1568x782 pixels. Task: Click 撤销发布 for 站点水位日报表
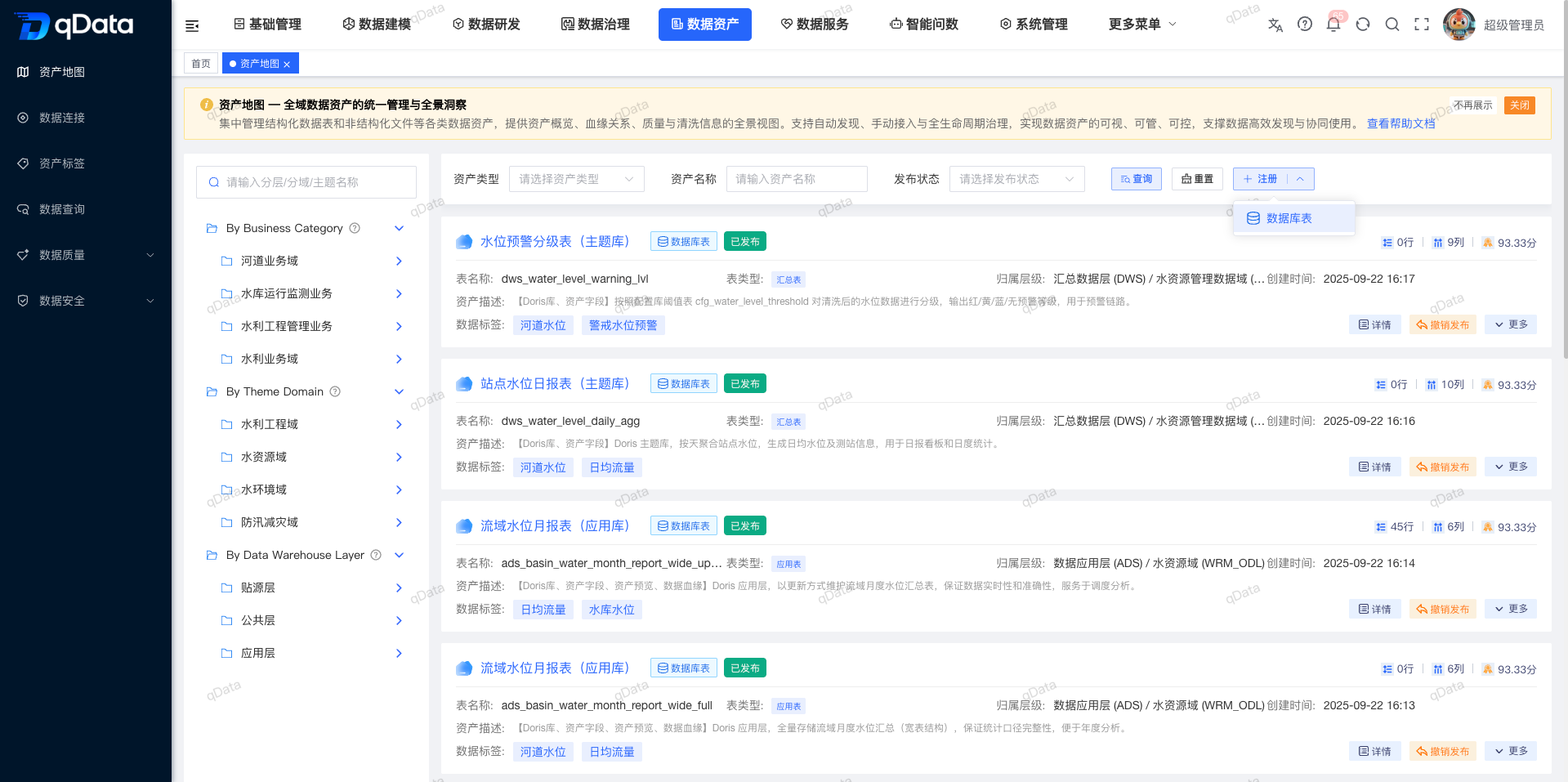coord(1443,467)
